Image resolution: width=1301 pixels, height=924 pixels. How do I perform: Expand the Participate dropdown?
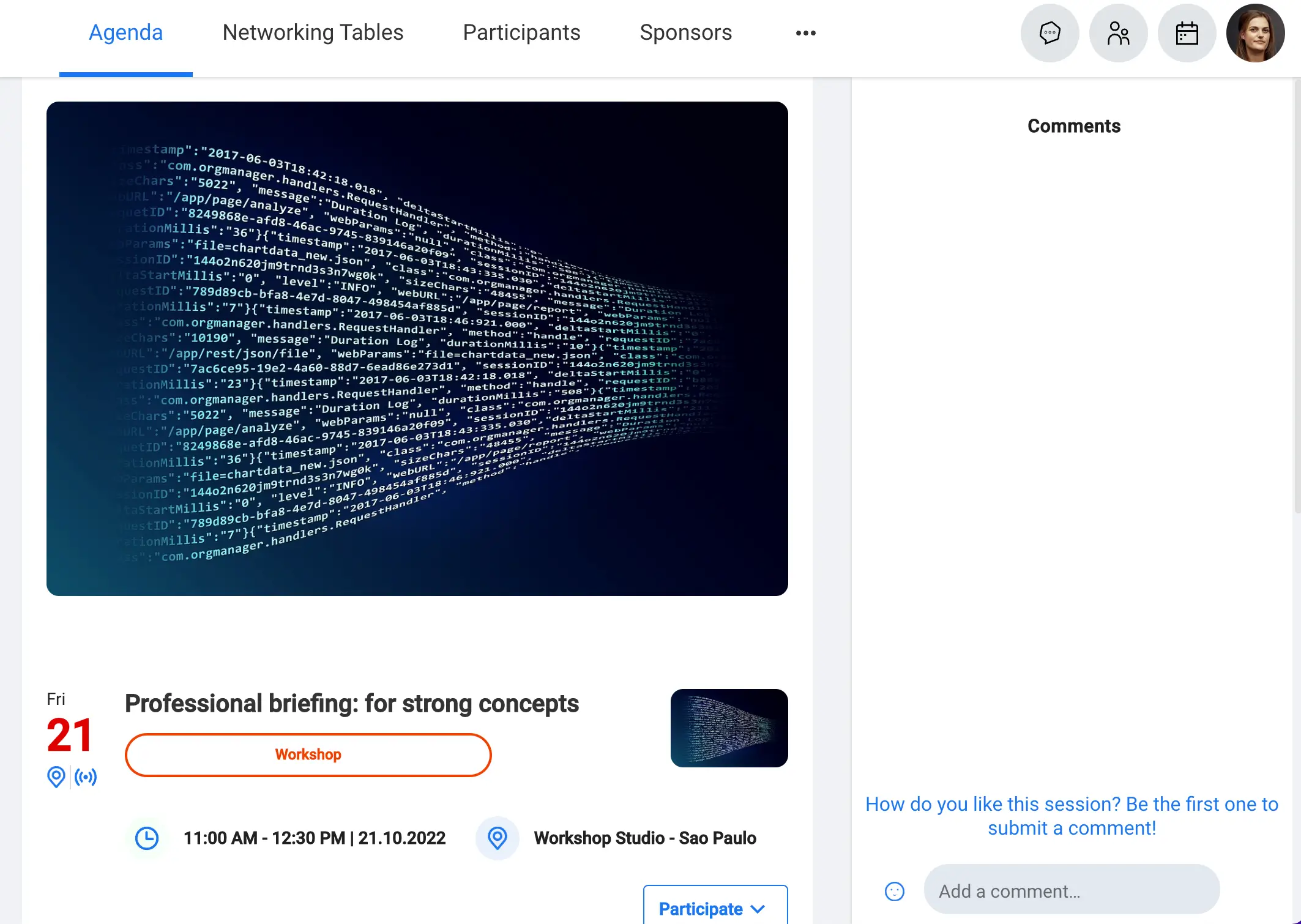point(714,909)
